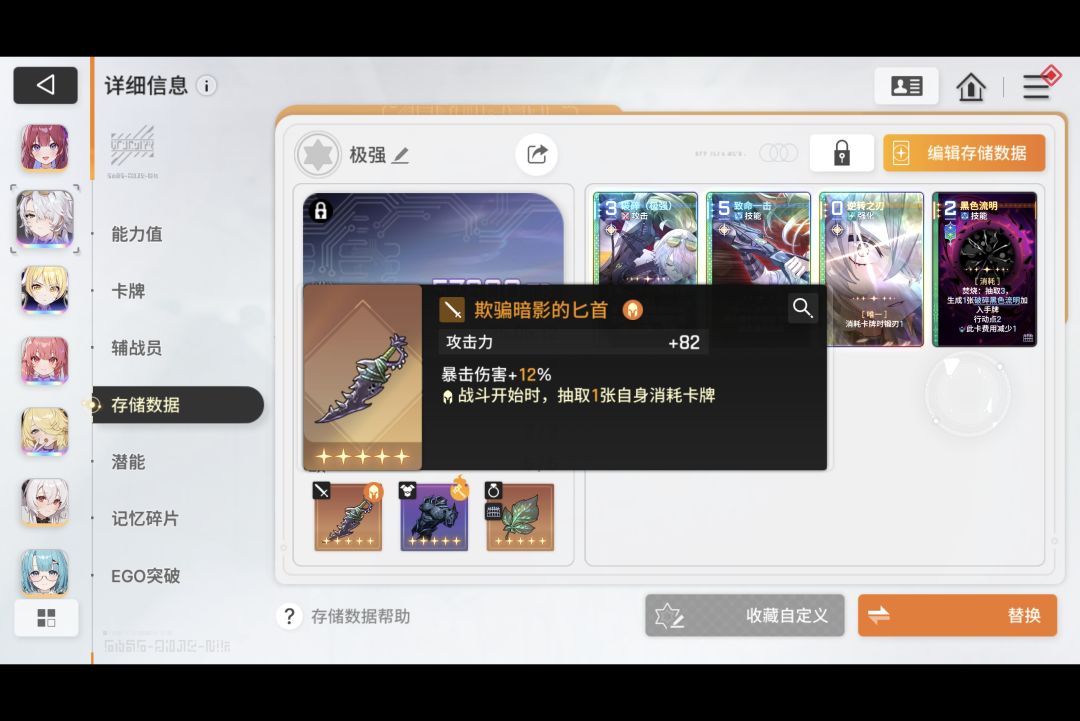Open the 辅战员 menu section
1080x721 pixels.
pos(137,348)
